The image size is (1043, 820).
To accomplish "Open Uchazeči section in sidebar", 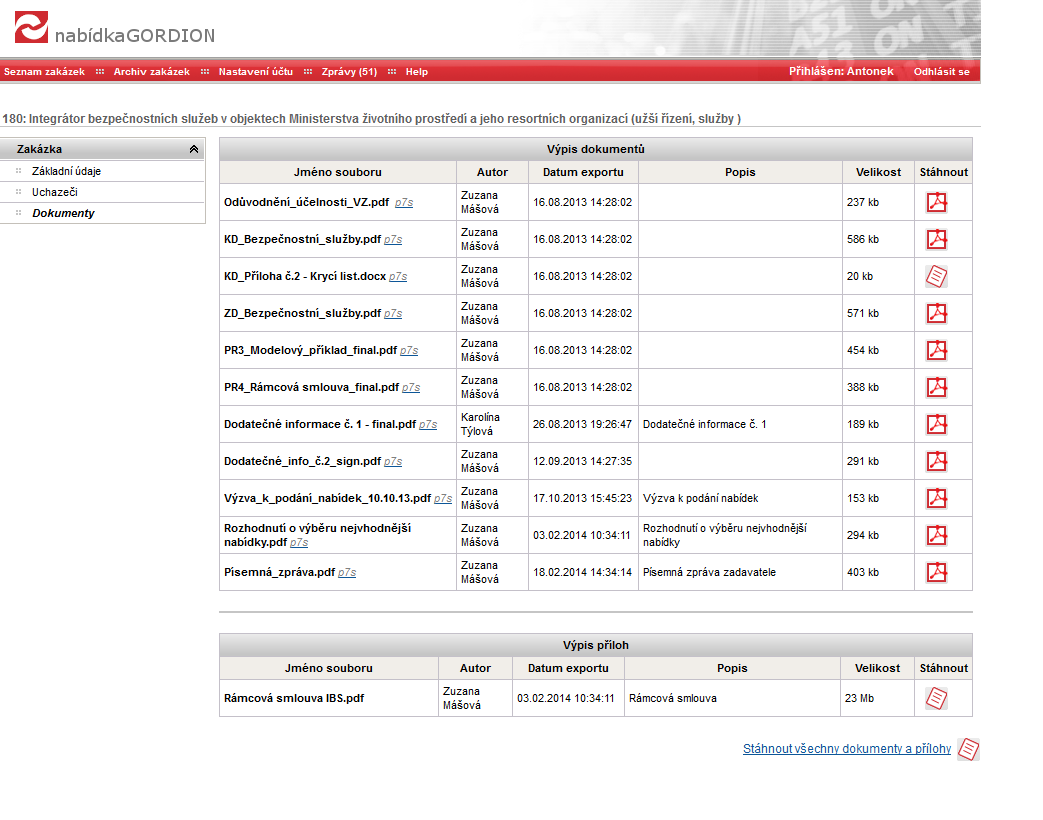I will click(54, 192).
